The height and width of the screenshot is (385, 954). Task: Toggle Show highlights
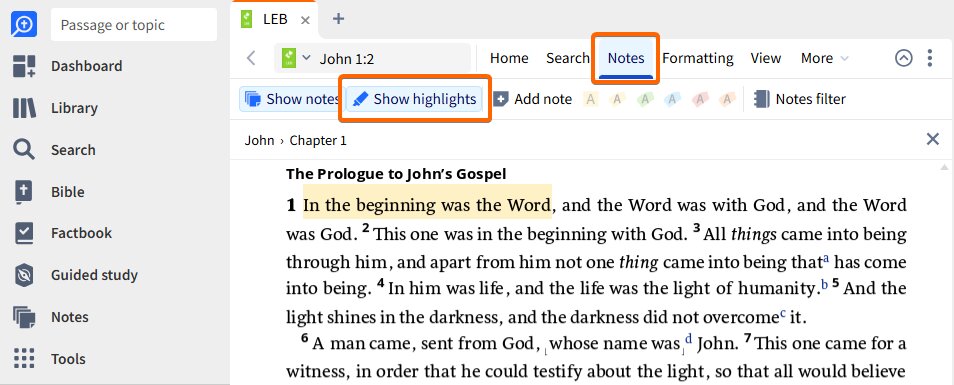click(414, 99)
